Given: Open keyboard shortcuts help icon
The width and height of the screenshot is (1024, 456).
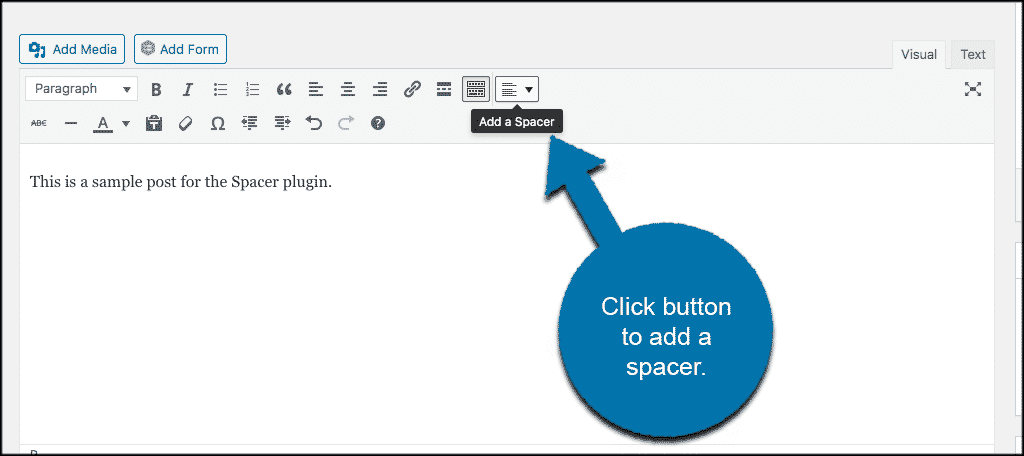Looking at the screenshot, I should pos(378,123).
